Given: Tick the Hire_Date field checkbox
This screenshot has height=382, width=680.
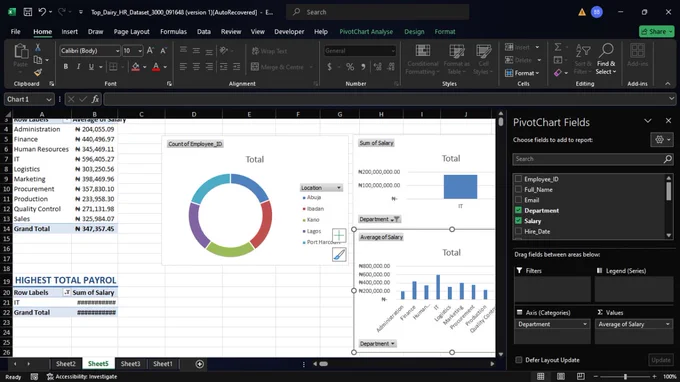Looking at the screenshot, I should [x=518, y=231].
